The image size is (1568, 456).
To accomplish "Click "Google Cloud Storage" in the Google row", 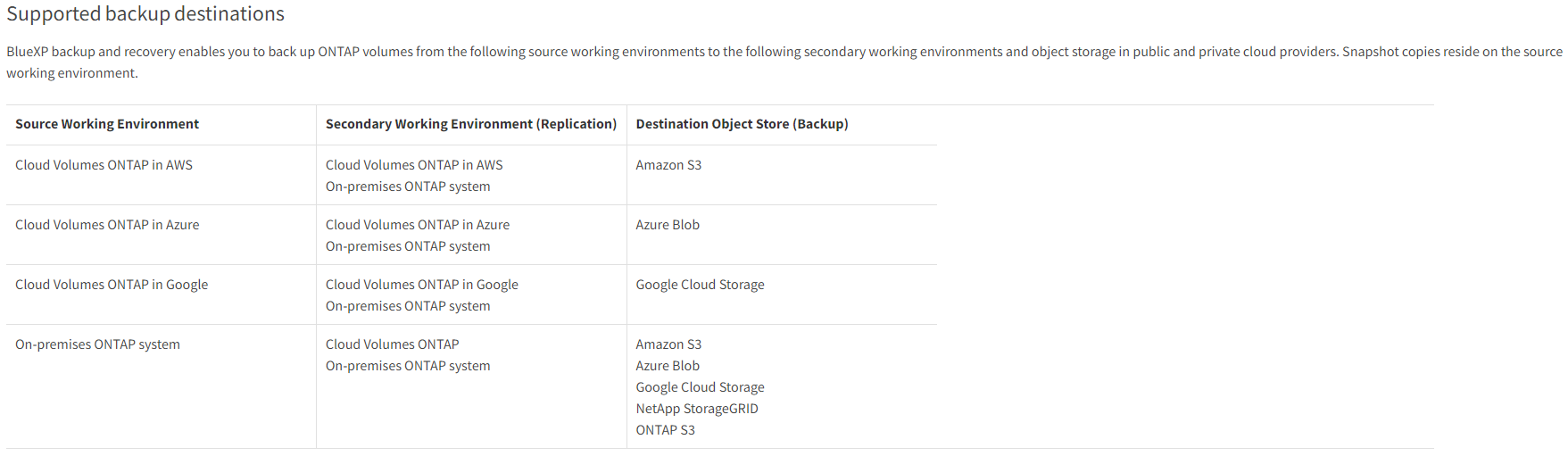I will pyautogui.click(x=700, y=285).
